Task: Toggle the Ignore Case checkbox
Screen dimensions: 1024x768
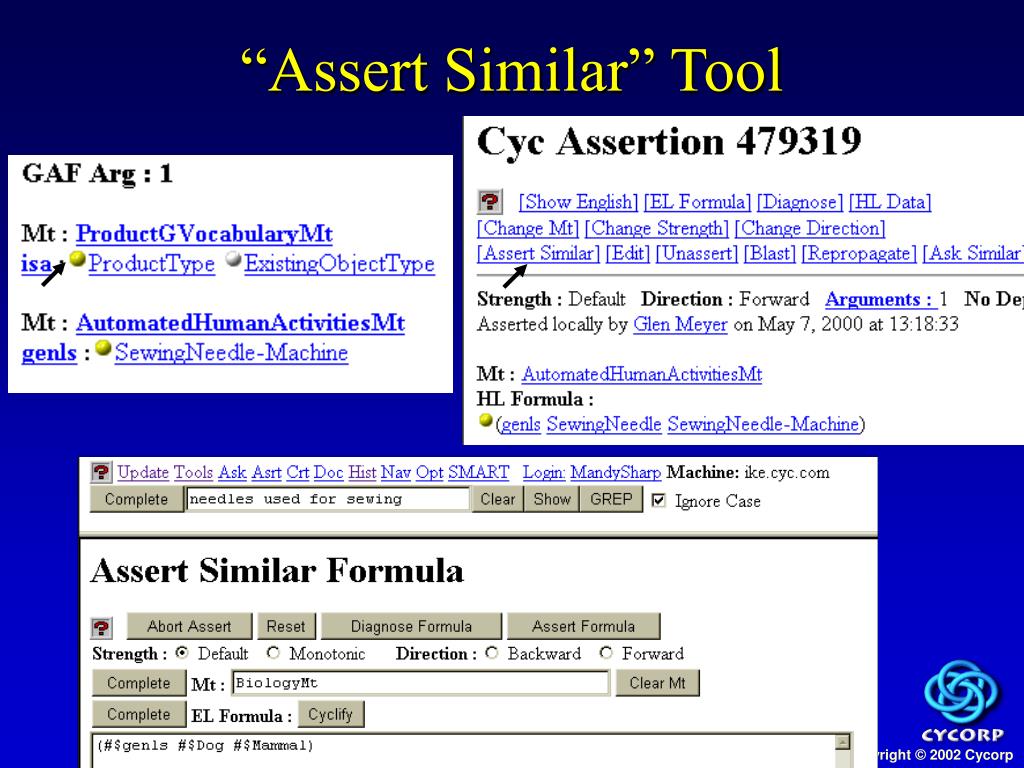Action: [x=659, y=500]
